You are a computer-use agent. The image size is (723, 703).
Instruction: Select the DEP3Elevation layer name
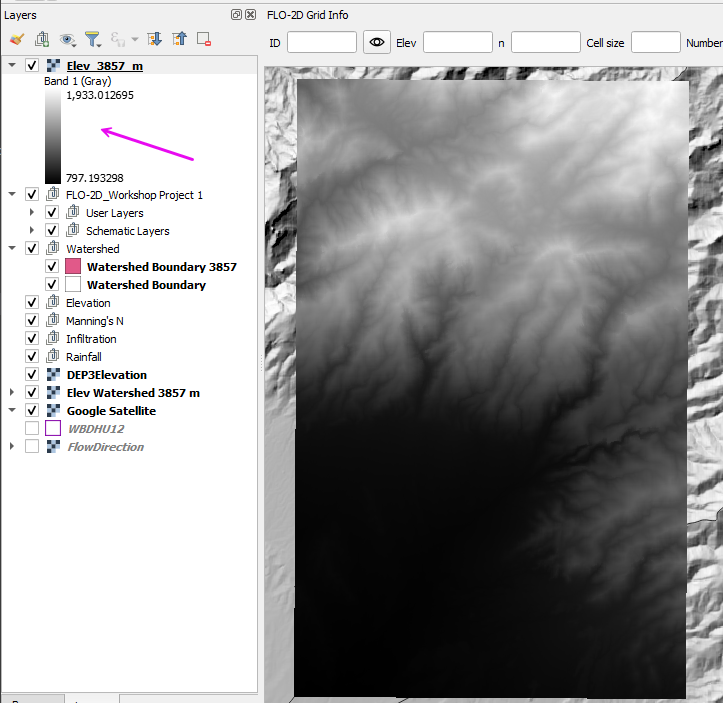click(106, 375)
